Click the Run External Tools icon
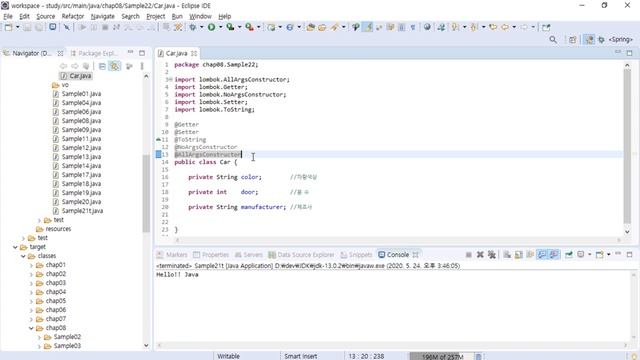Screen dimensions: 640x360 pyautogui.click(x=249, y=27)
